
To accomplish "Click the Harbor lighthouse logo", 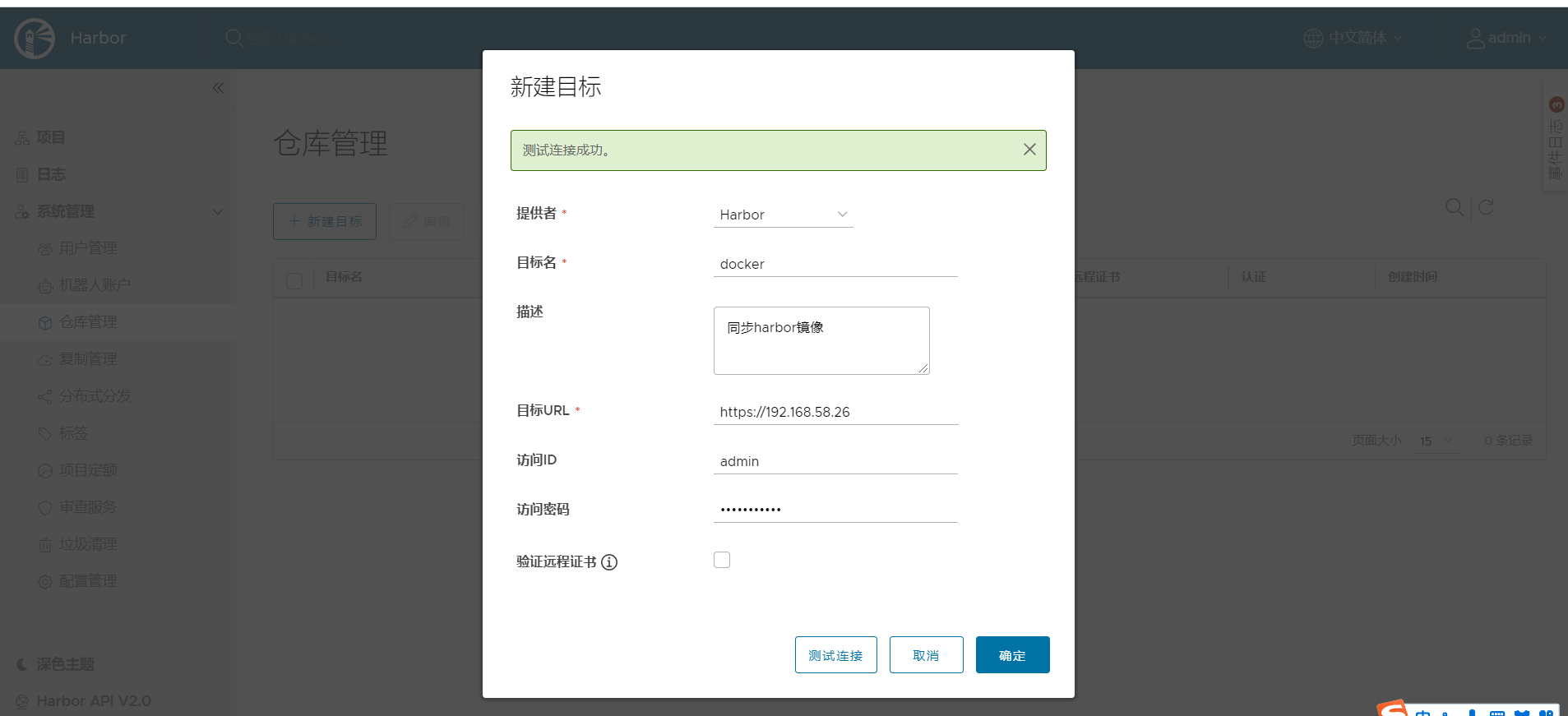I will coord(35,38).
